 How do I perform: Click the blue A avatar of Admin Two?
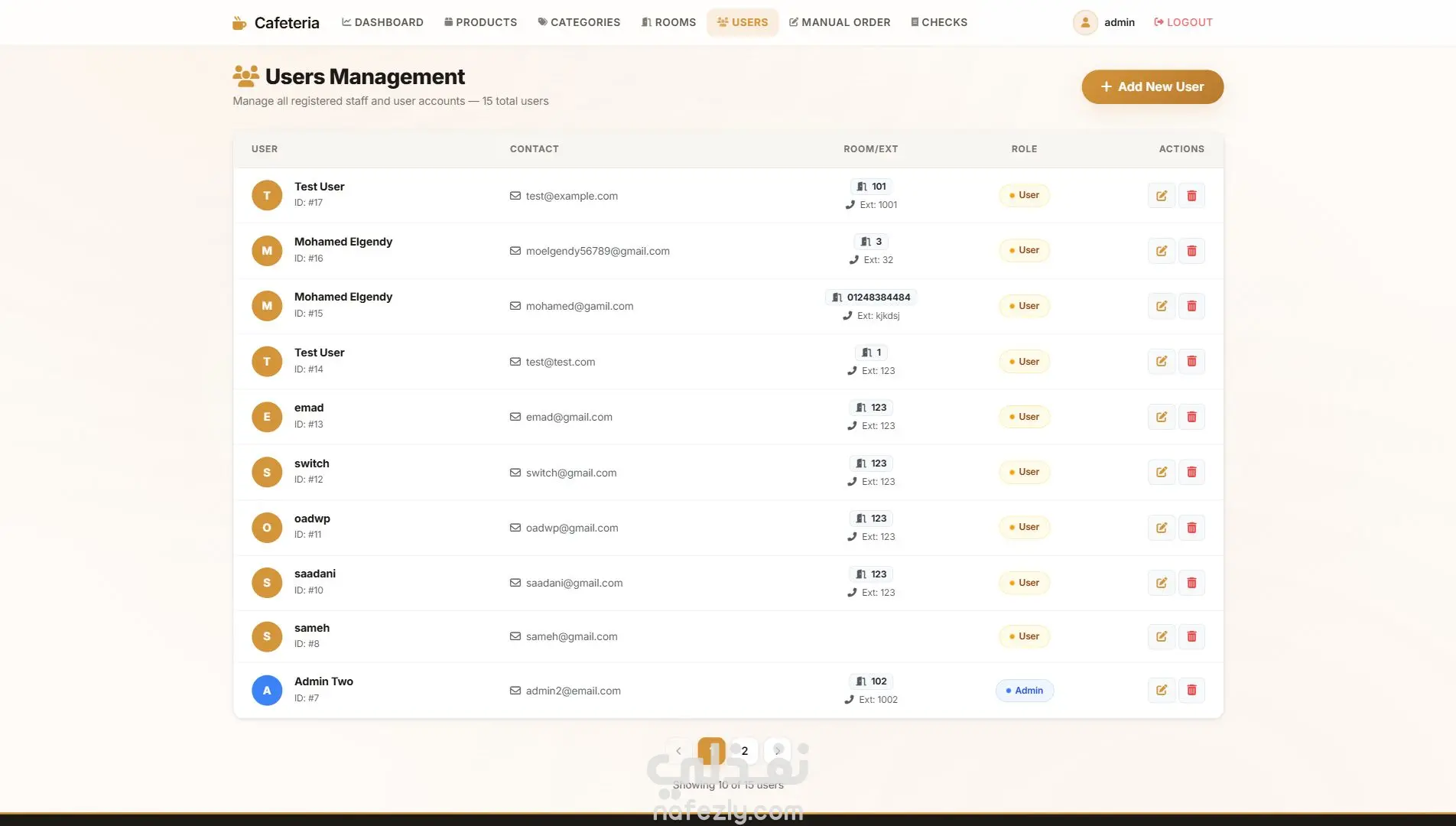pyautogui.click(x=267, y=690)
